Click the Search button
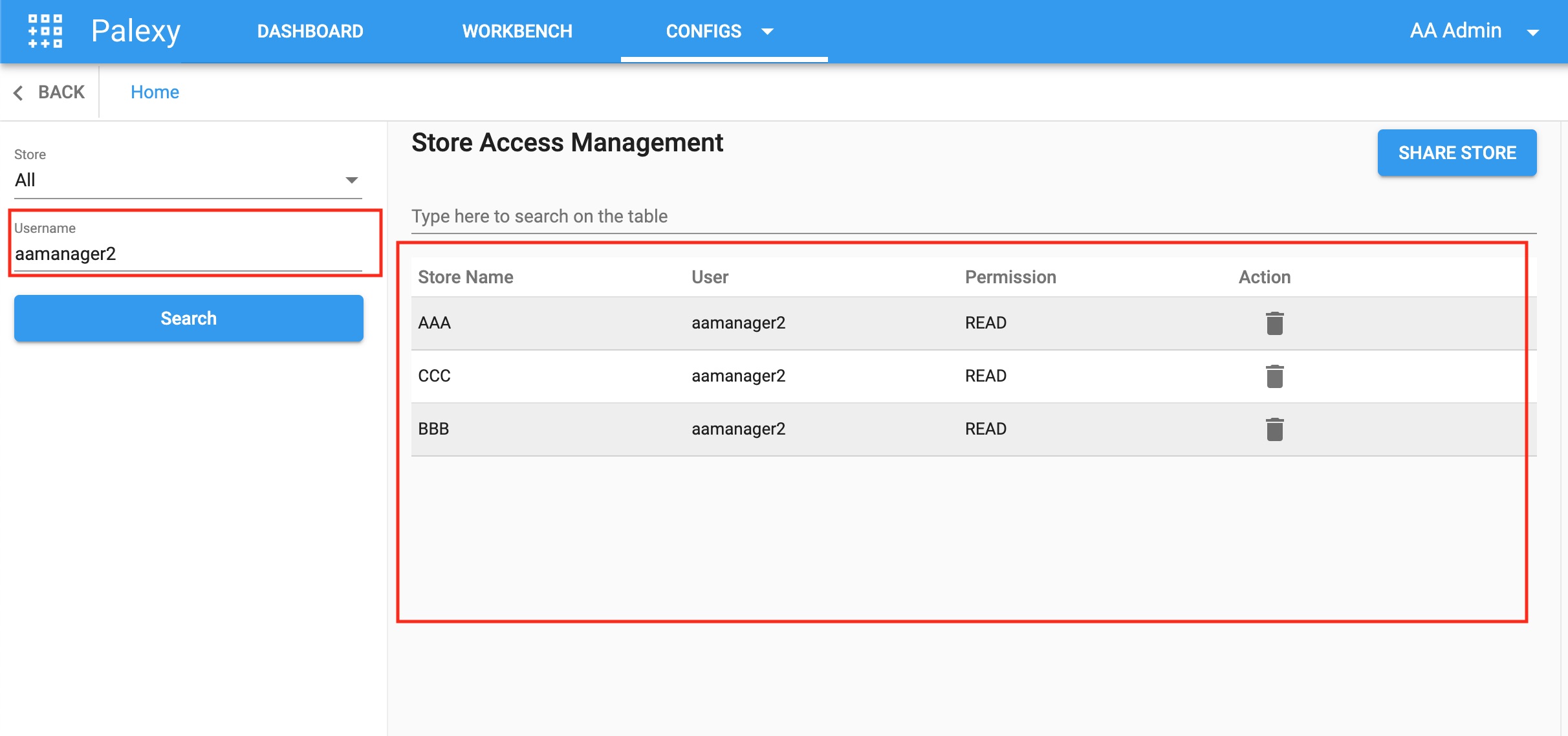Screen dimensions: 1568x736 pyautogui.click(x=188, y=318)
